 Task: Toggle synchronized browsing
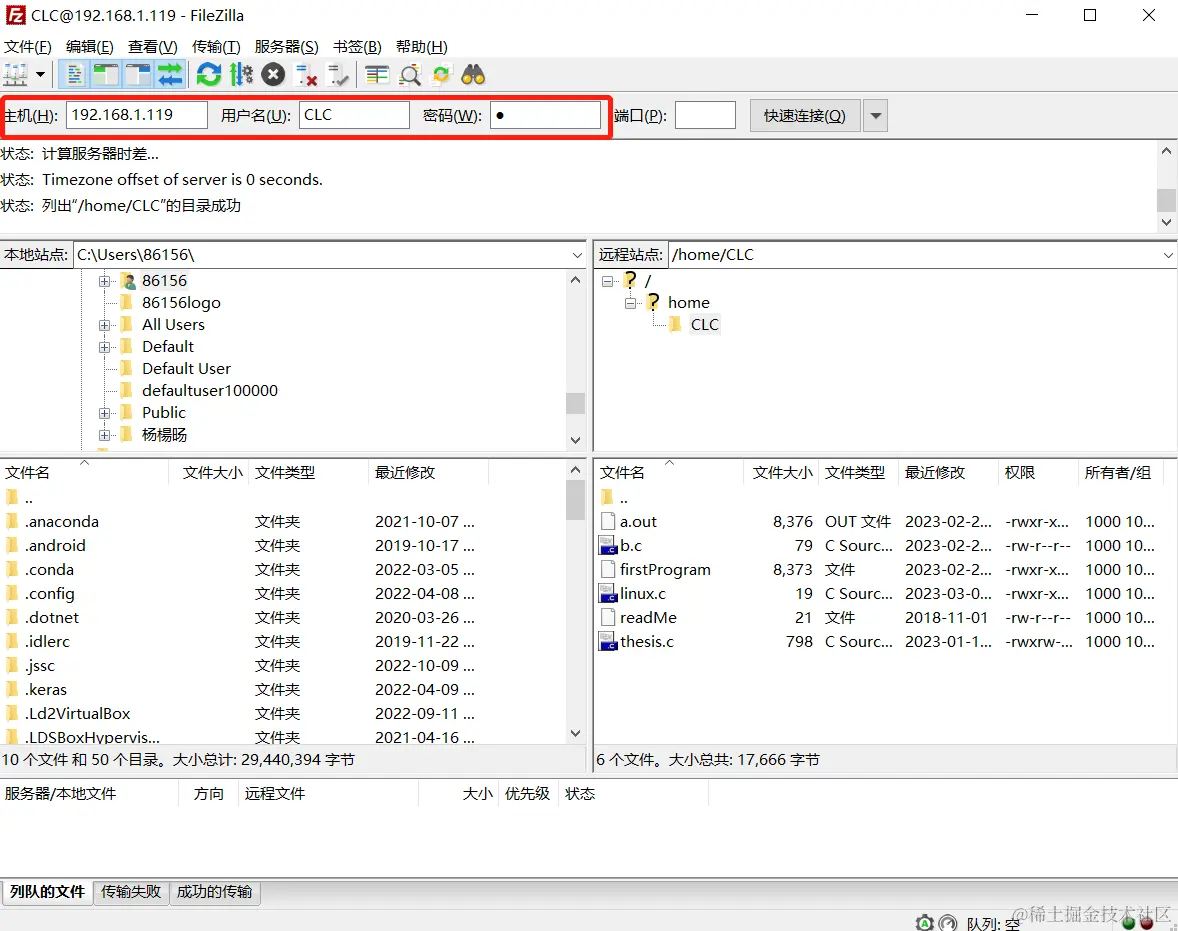point(441,74)
